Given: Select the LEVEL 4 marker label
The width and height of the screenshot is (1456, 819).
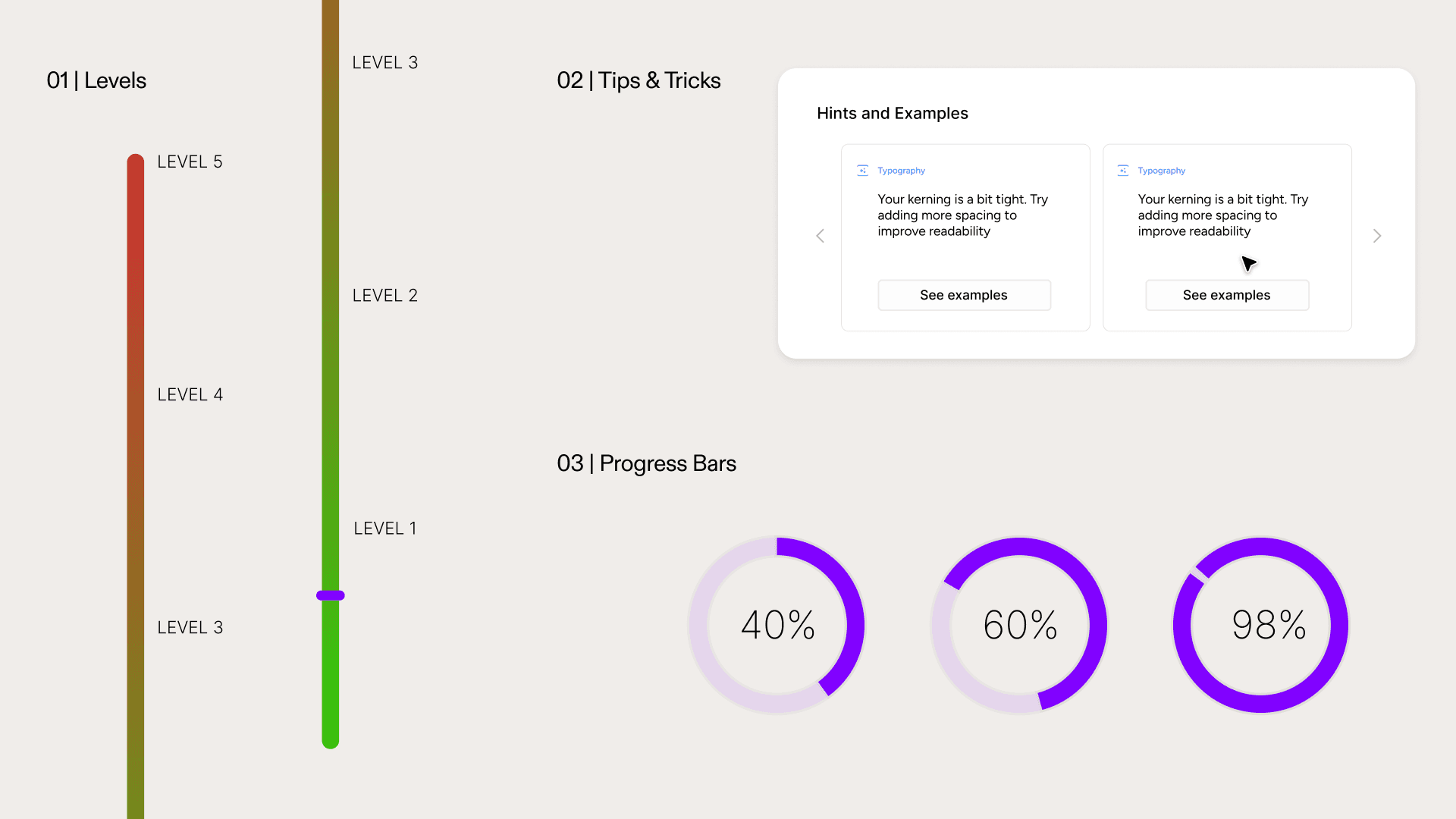Looking at the screenshot, I should click(x=190, y=394).
